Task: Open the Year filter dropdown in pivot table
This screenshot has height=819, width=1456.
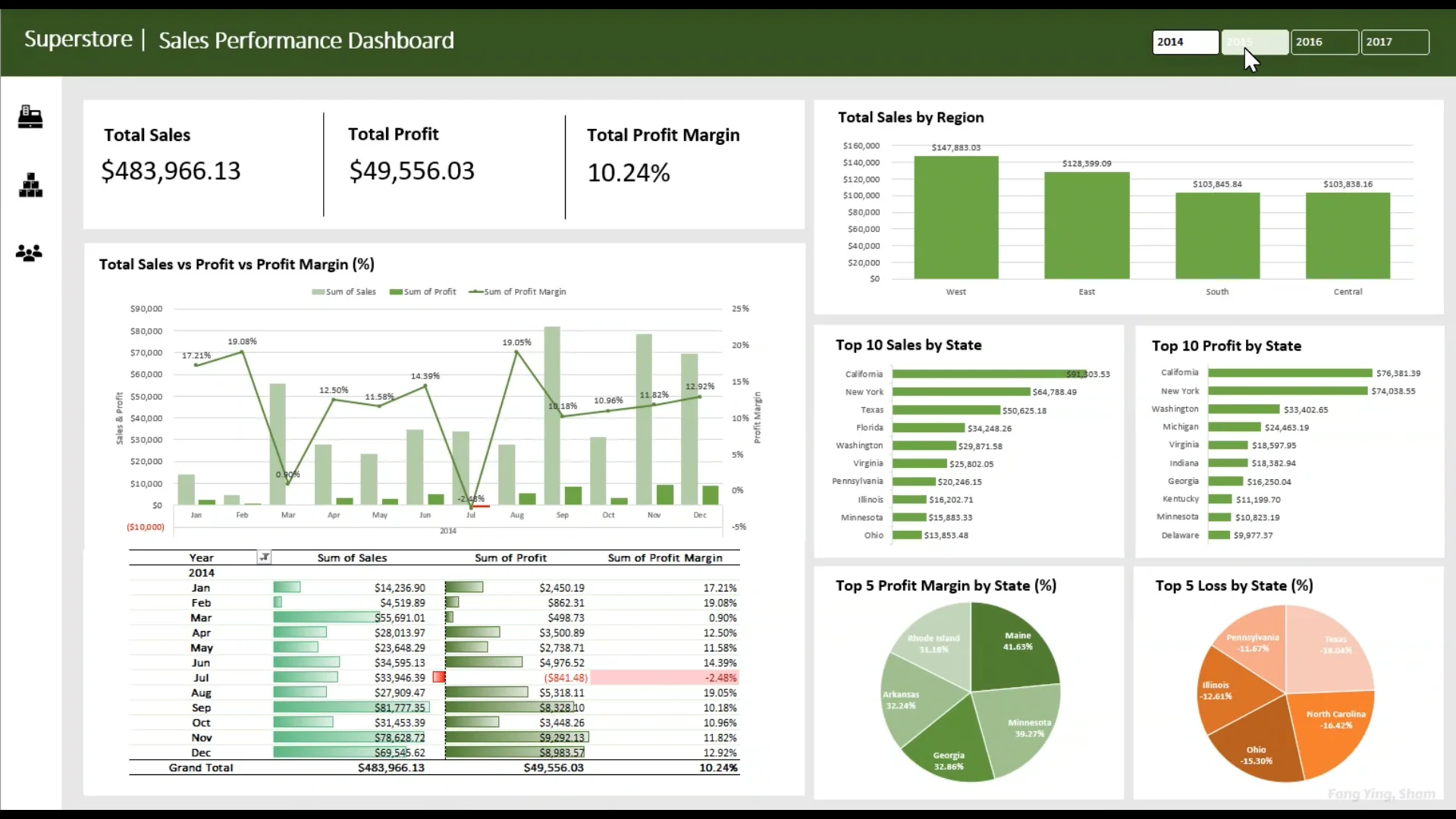Action: [x=264, y=557]
